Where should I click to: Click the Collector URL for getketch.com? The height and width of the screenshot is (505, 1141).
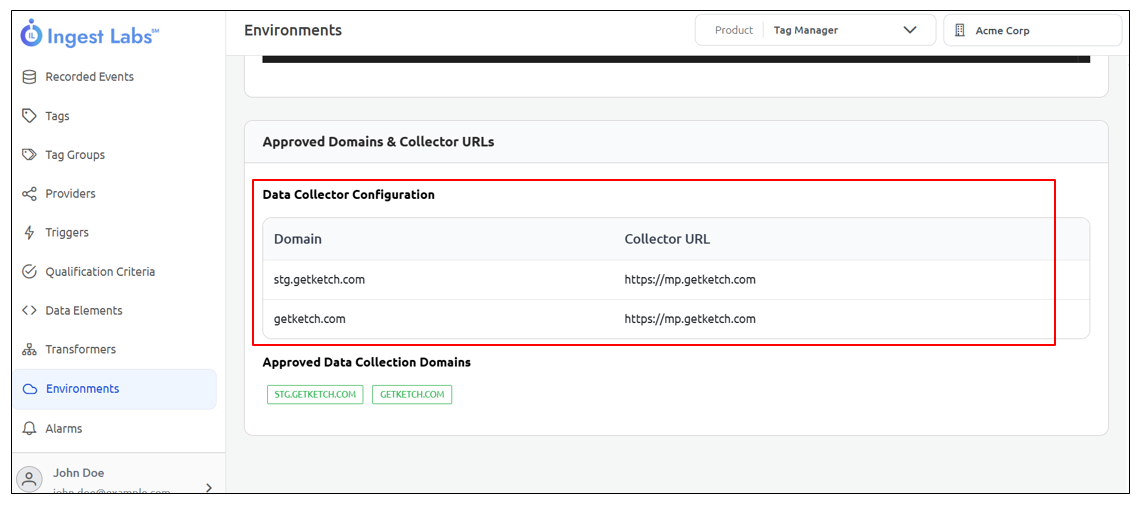[x=690, y=320]
